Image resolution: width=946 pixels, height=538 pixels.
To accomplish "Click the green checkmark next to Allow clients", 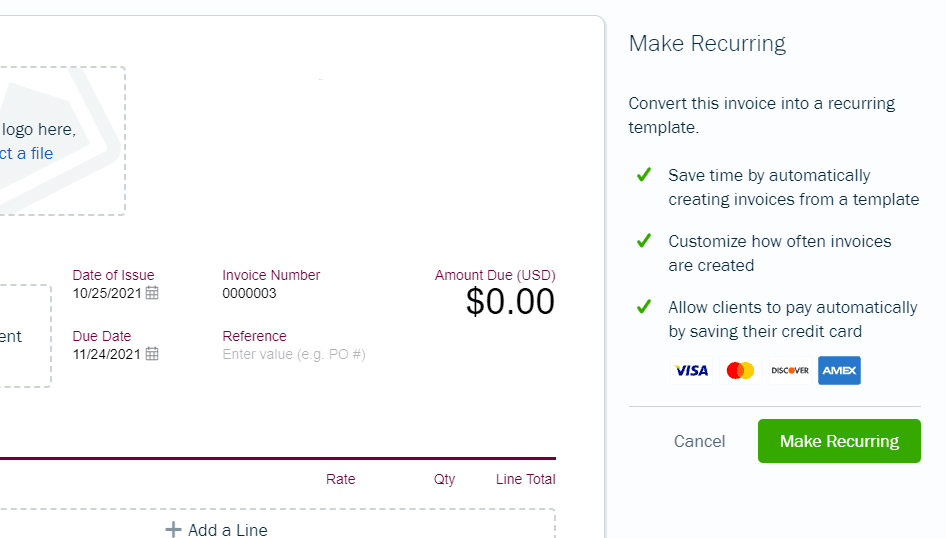I will pyautogui.click(x=644, y=307).
